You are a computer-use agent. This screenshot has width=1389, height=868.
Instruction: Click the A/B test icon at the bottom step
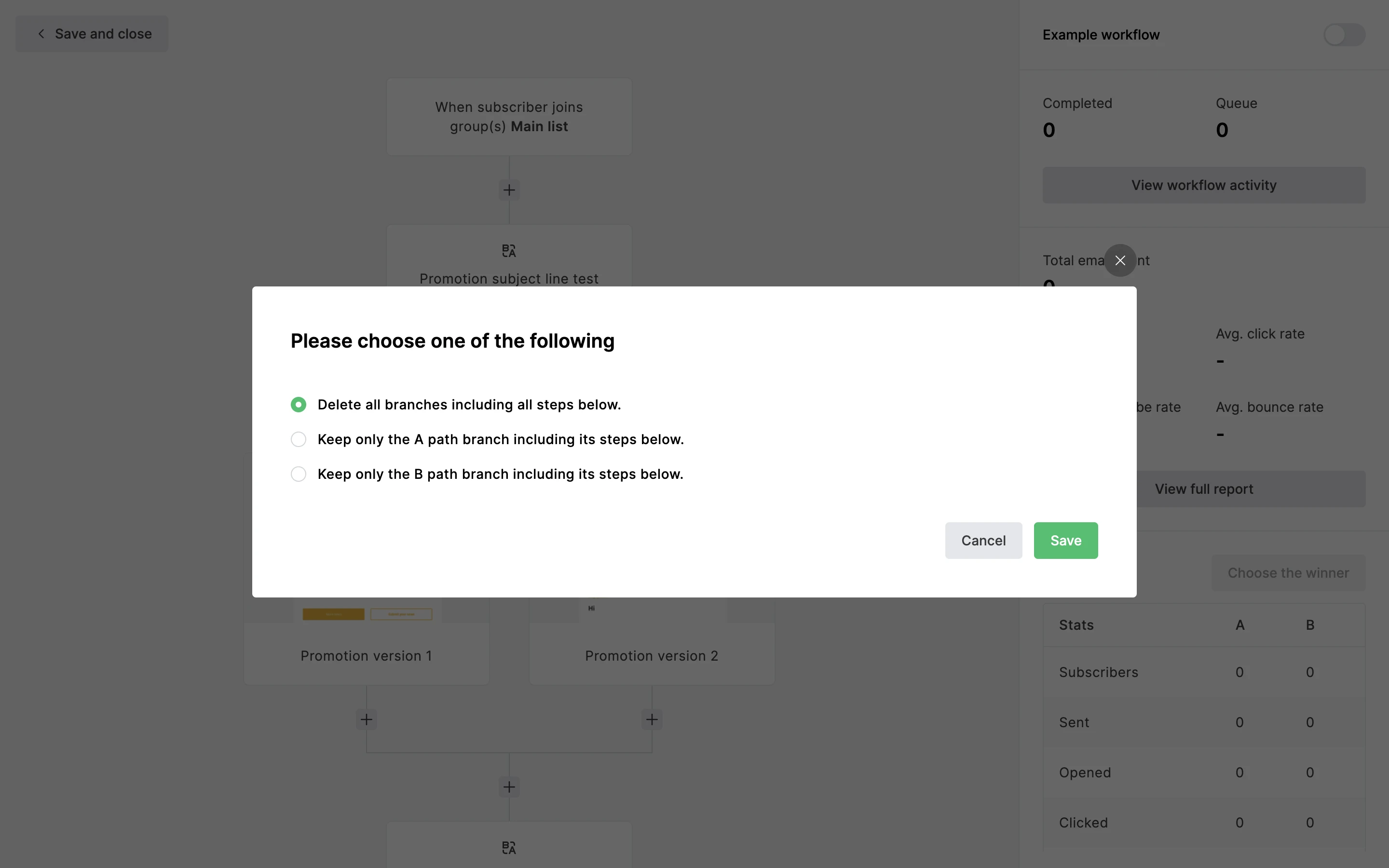509,848
